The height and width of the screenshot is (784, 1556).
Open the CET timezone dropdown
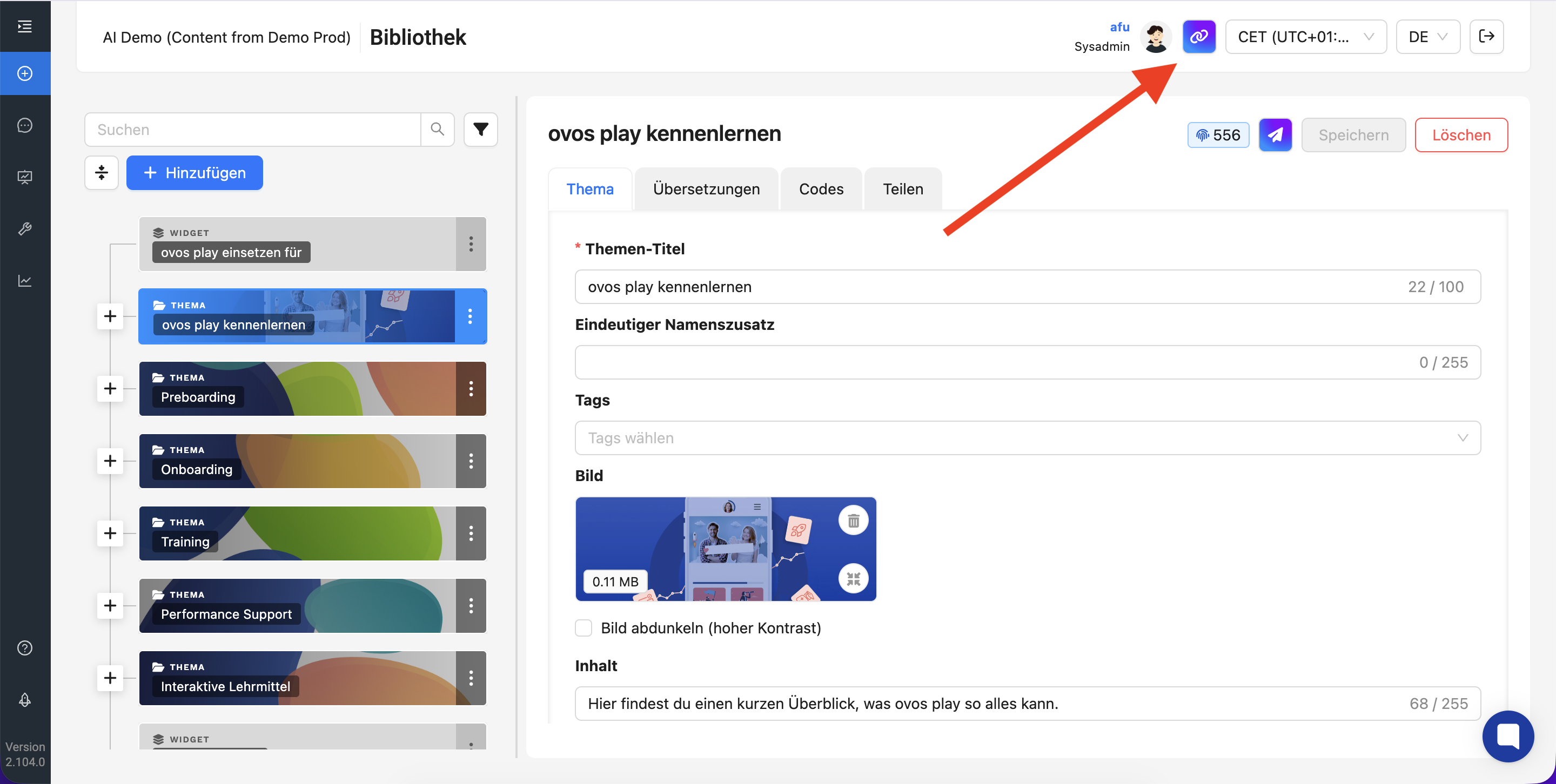(1305, 37)
